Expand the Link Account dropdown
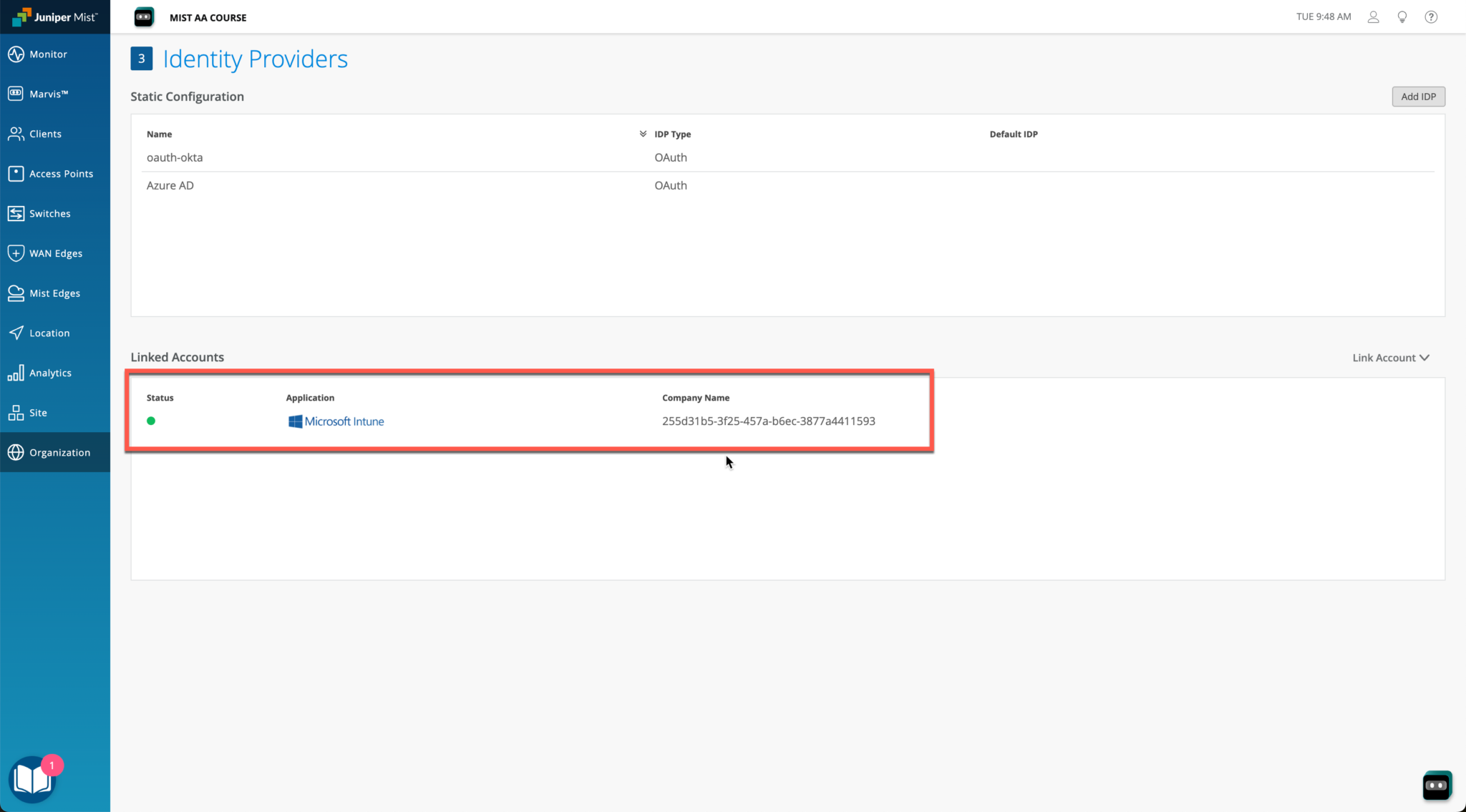Screen dimensions: 1466x812 (x=1389, y=357)
